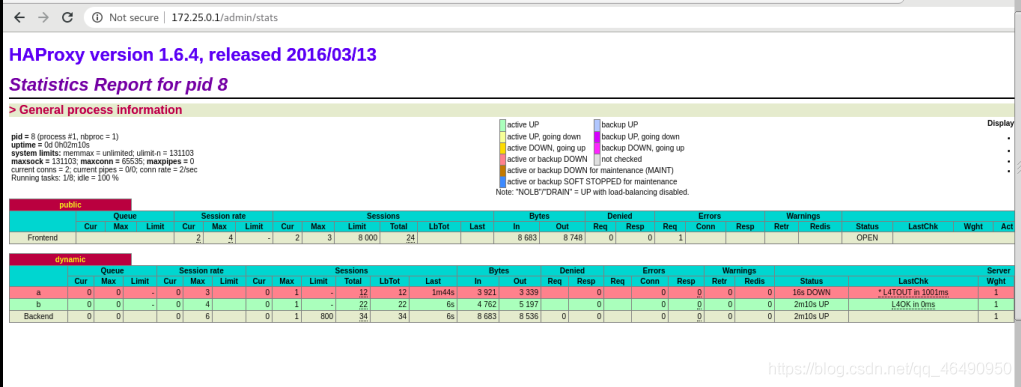Click Frontend sessions total value 24
The width and height of the screenshot is (1021, 387).
411,238
